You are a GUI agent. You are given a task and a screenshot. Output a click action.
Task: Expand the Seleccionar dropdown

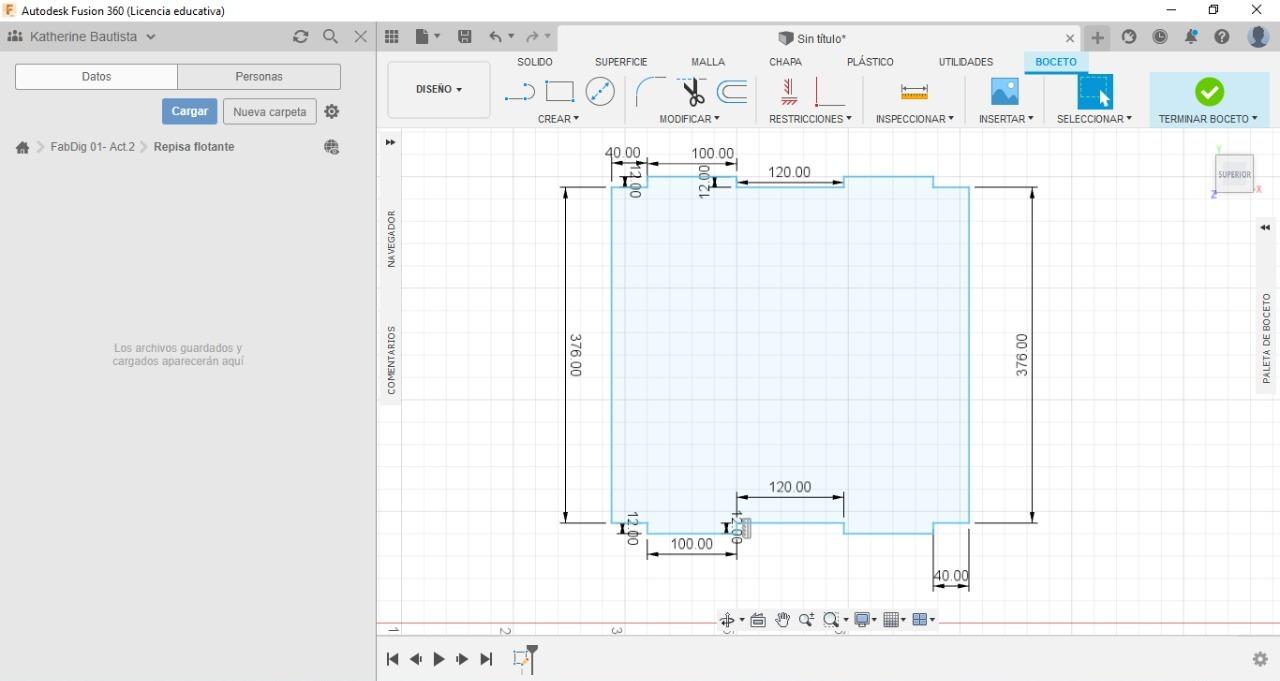(x=1095, y=119)
